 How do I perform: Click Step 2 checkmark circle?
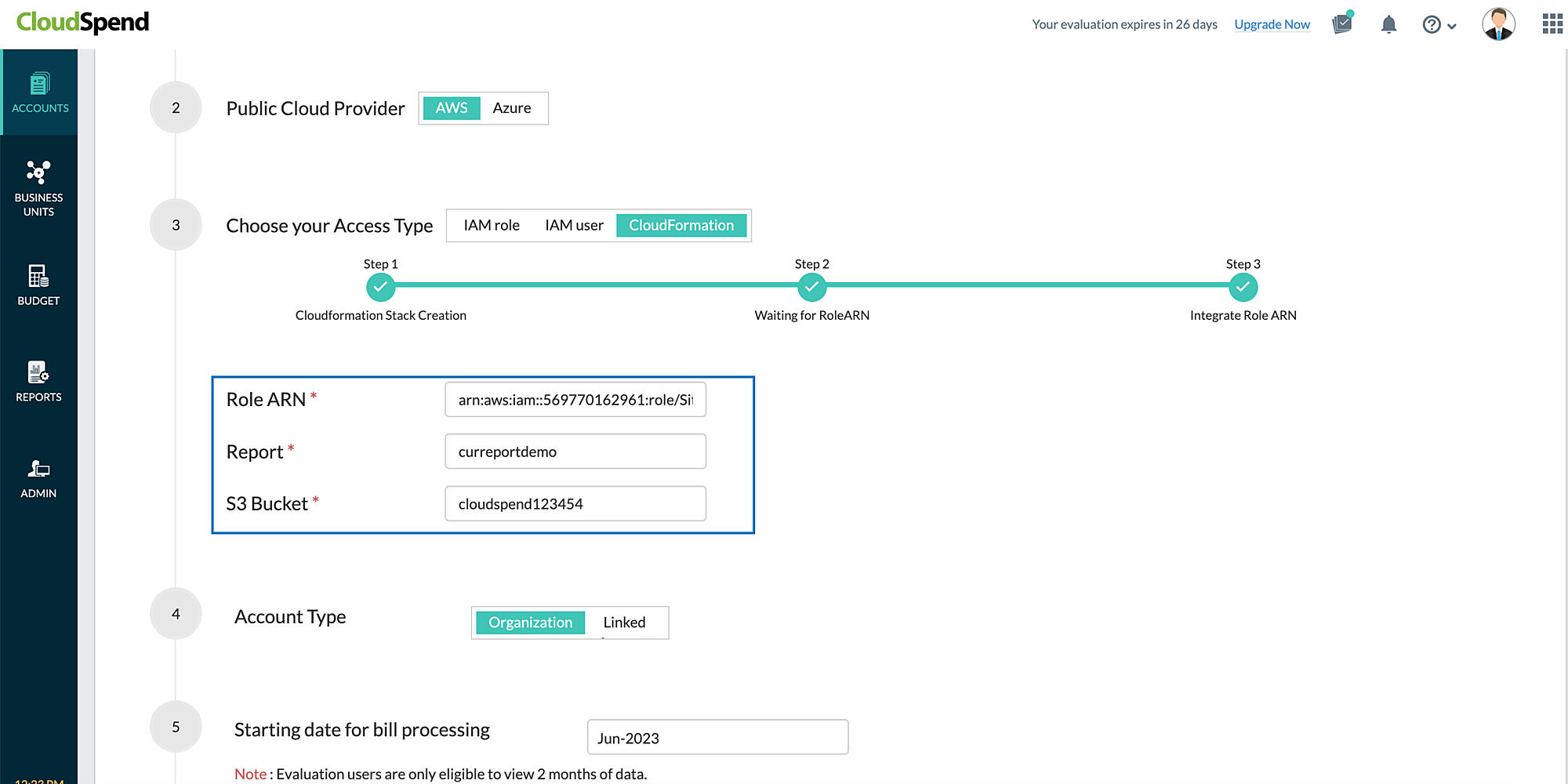click(x=812, y=288)
